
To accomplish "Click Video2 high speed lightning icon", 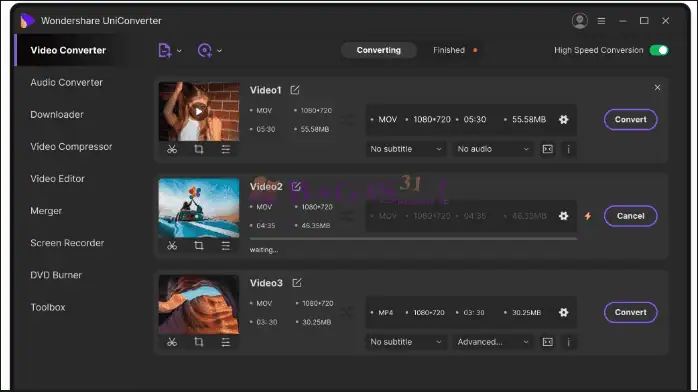I will tap(588, 216).
